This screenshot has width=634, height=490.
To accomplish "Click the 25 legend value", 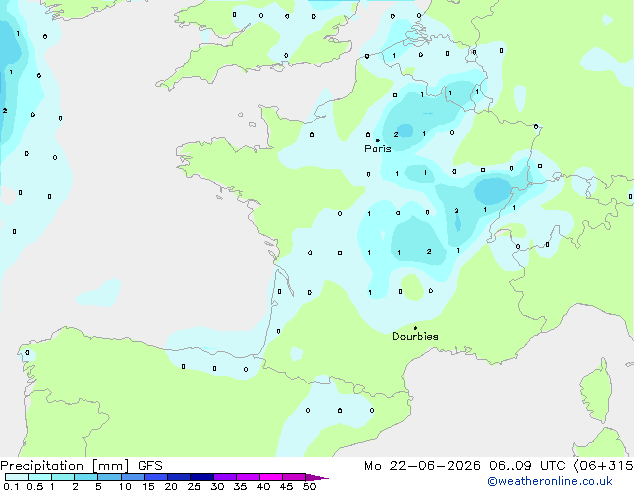I will [x=194, y=486].
